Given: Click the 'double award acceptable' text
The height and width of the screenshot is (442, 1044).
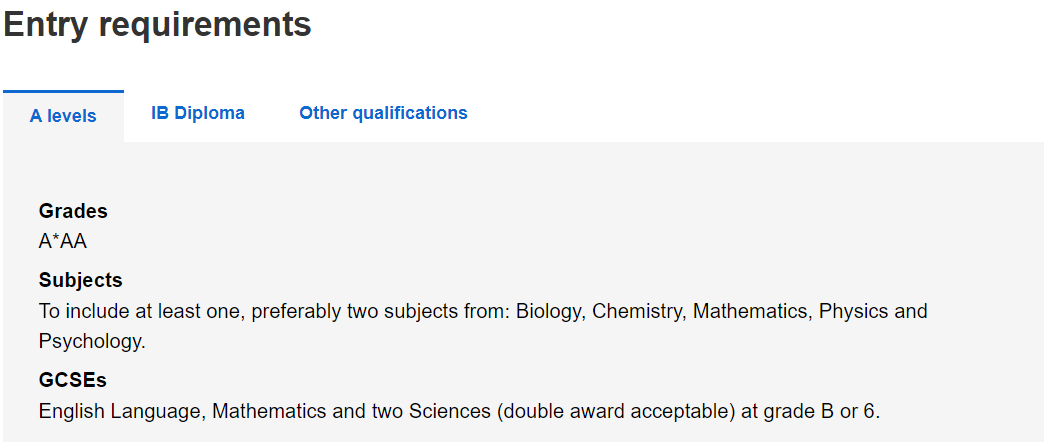Looking at the screenshot, I should (616, 411).
